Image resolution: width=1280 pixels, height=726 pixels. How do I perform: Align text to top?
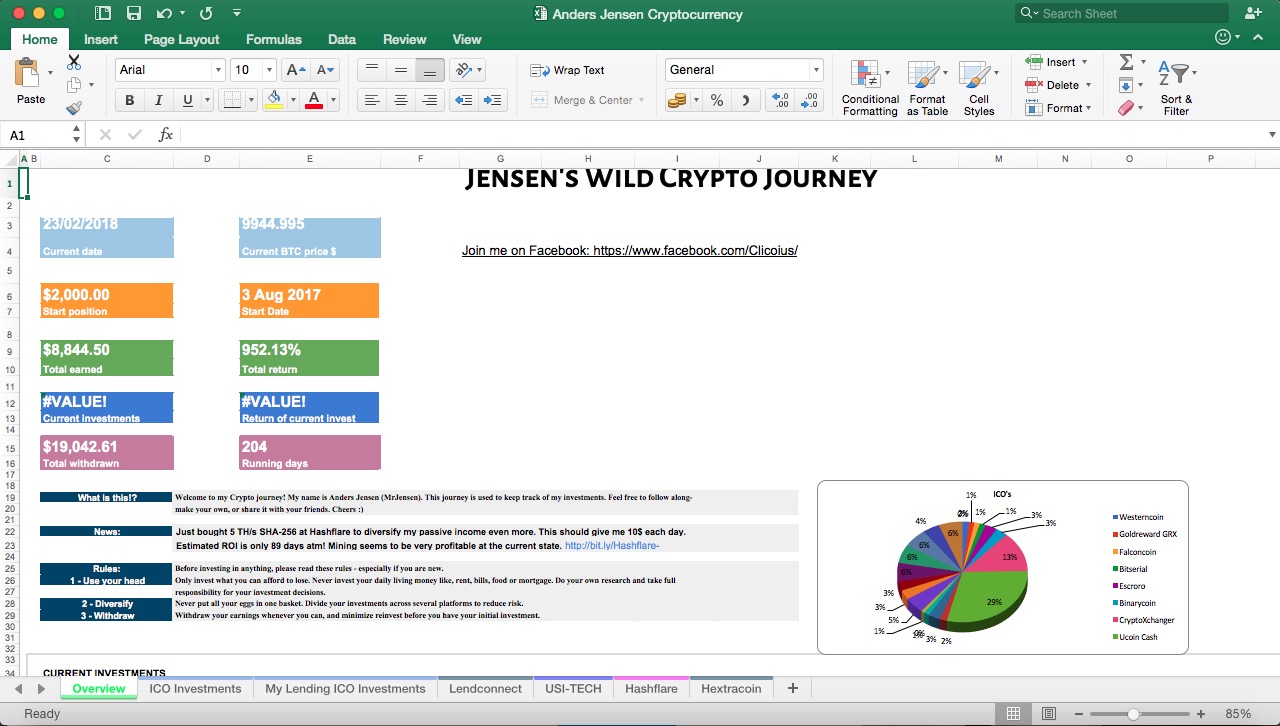pyautogui.click(x=372, y=70)
